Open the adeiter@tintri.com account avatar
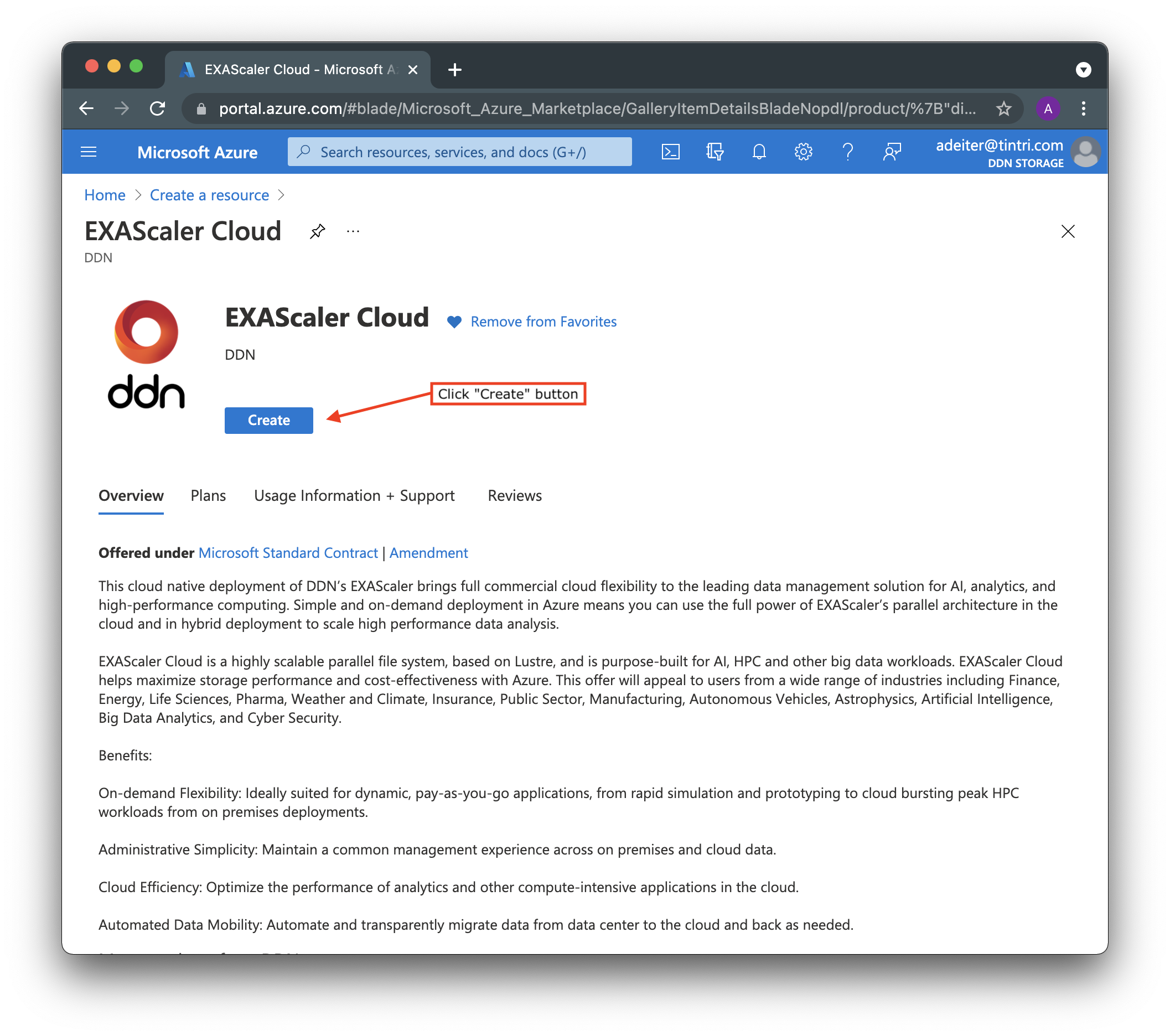 click(1085, 153)
